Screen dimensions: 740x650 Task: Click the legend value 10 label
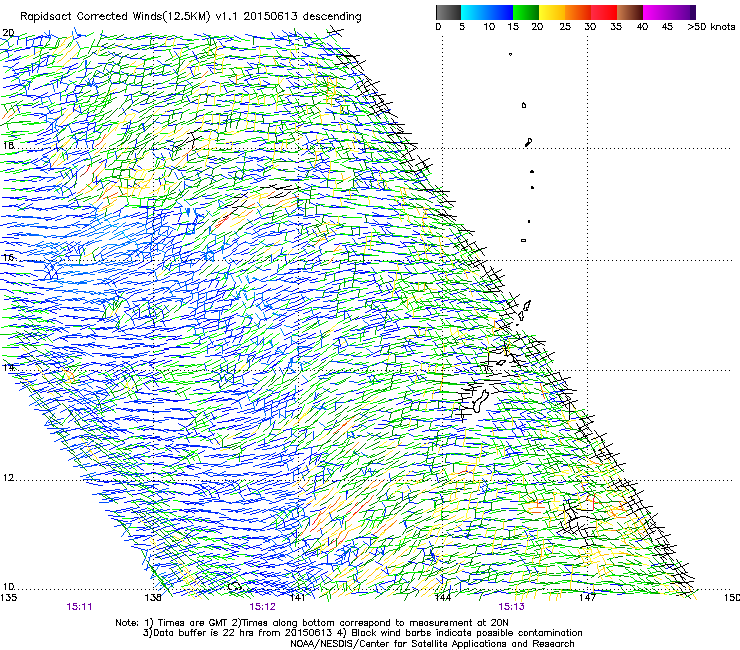pos(489,27)
